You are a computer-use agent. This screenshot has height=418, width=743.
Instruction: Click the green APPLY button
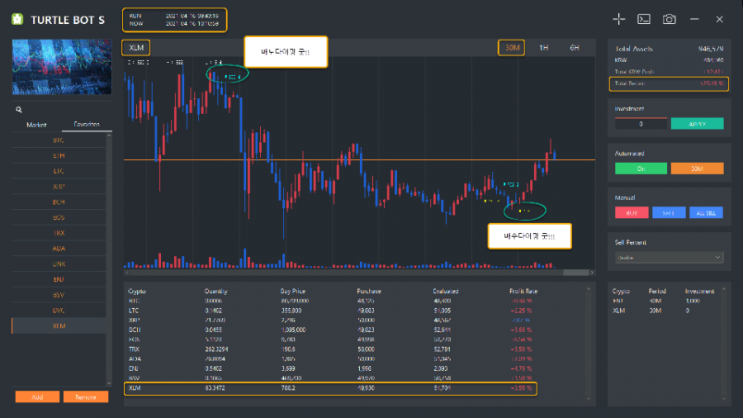tap(697, 124)
